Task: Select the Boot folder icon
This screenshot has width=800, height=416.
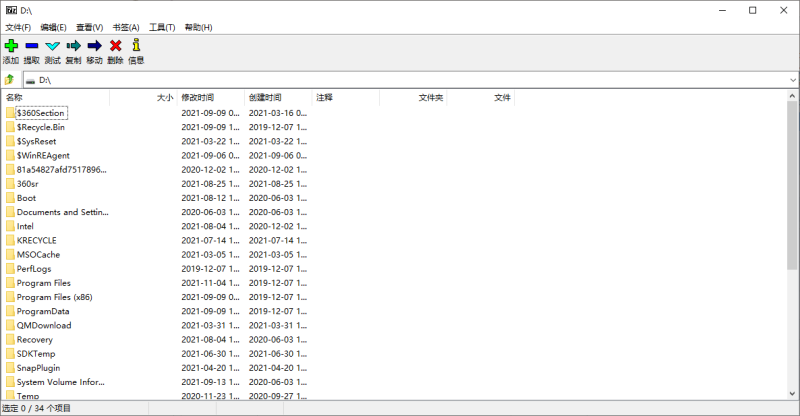Action: point(11,198)
